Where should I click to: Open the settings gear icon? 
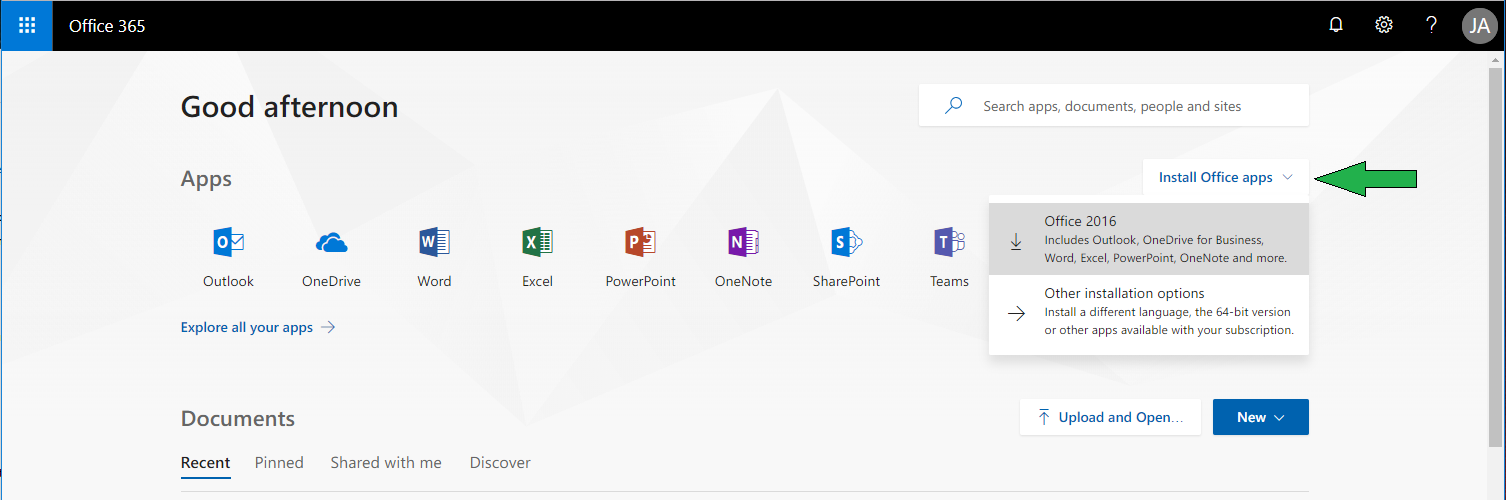[1384, 26]
